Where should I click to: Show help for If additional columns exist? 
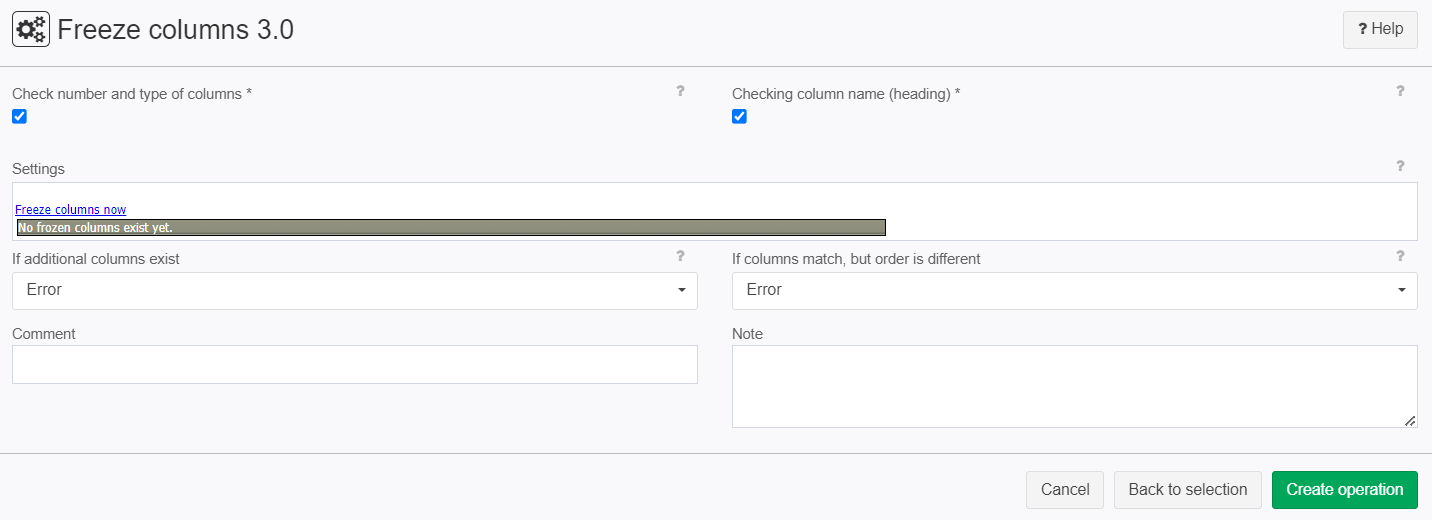tap(680, 256)
